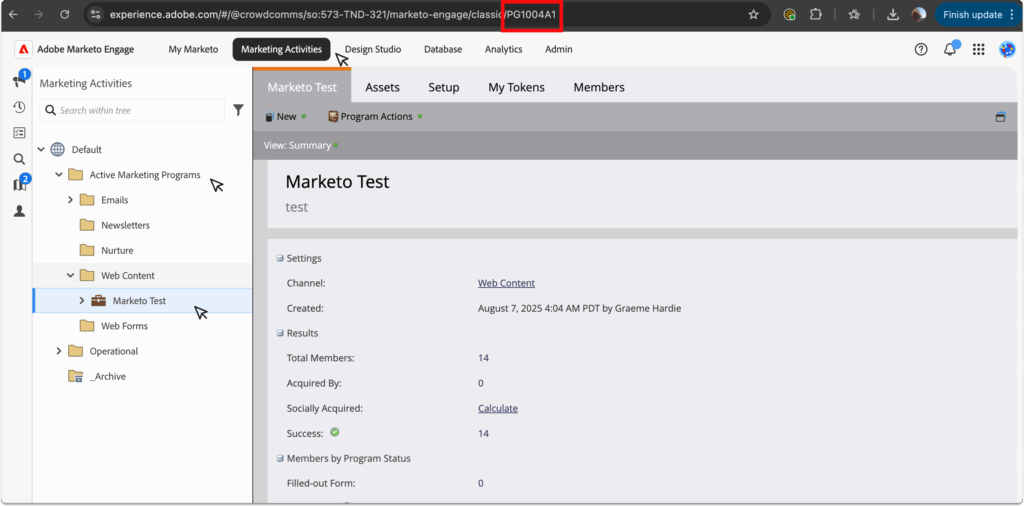Switch to the My Tokens tab
Screen dimensions: 1024x506
516,87
